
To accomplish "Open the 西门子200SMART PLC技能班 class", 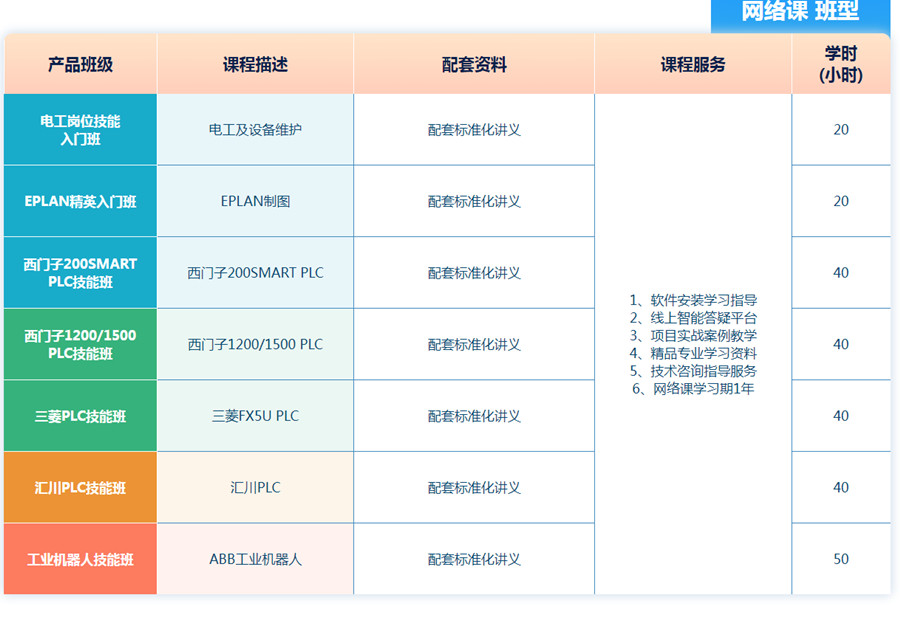I will [x=80, y=273].
